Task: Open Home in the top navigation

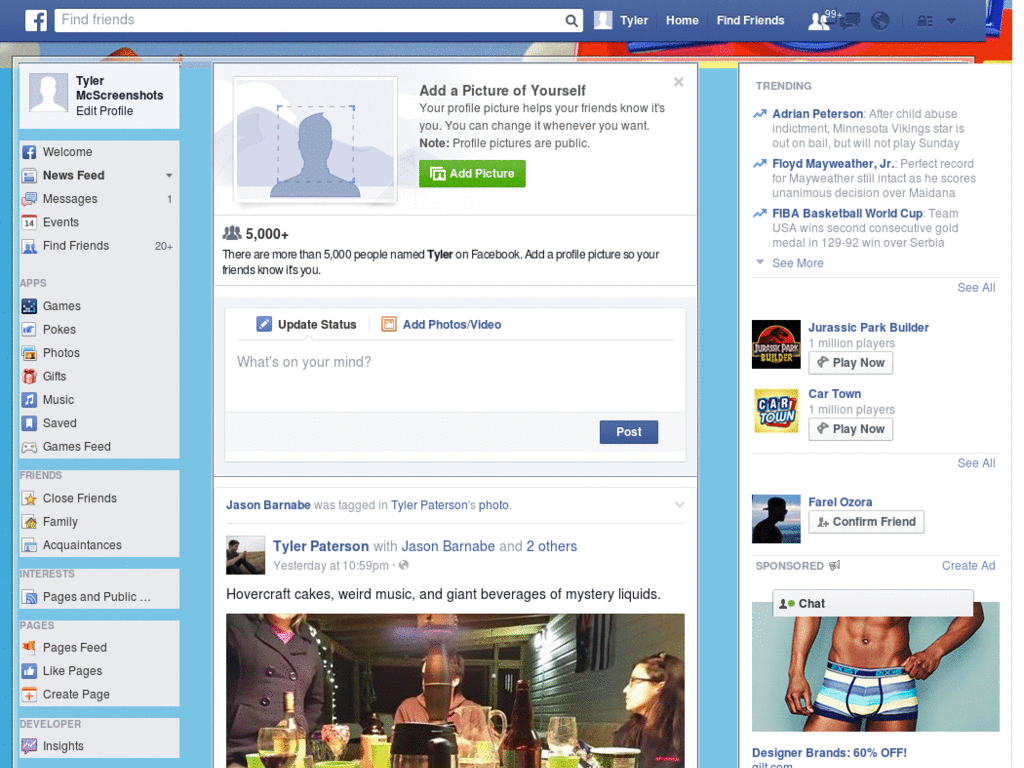Action: click(x=682, y=20)
